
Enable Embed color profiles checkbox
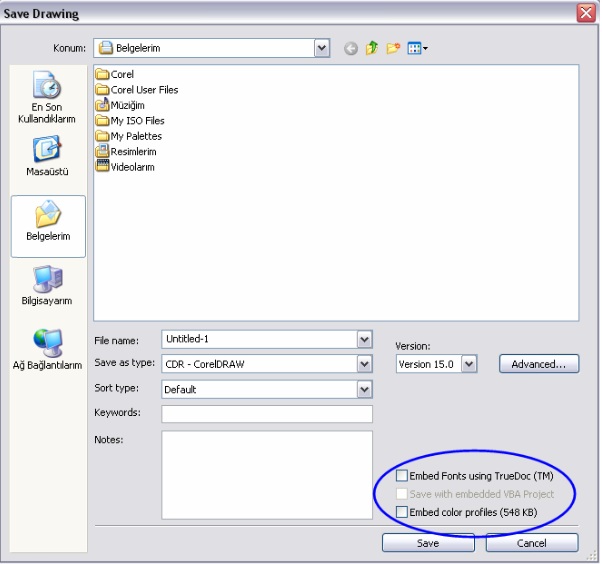pyautogui.click(x=402, y=512)
